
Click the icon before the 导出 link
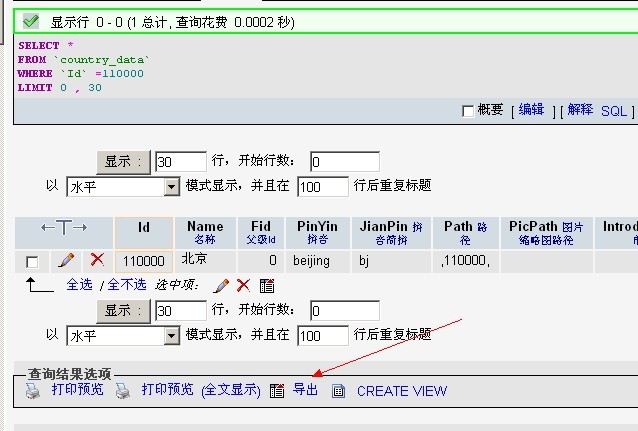click(278, 391)
